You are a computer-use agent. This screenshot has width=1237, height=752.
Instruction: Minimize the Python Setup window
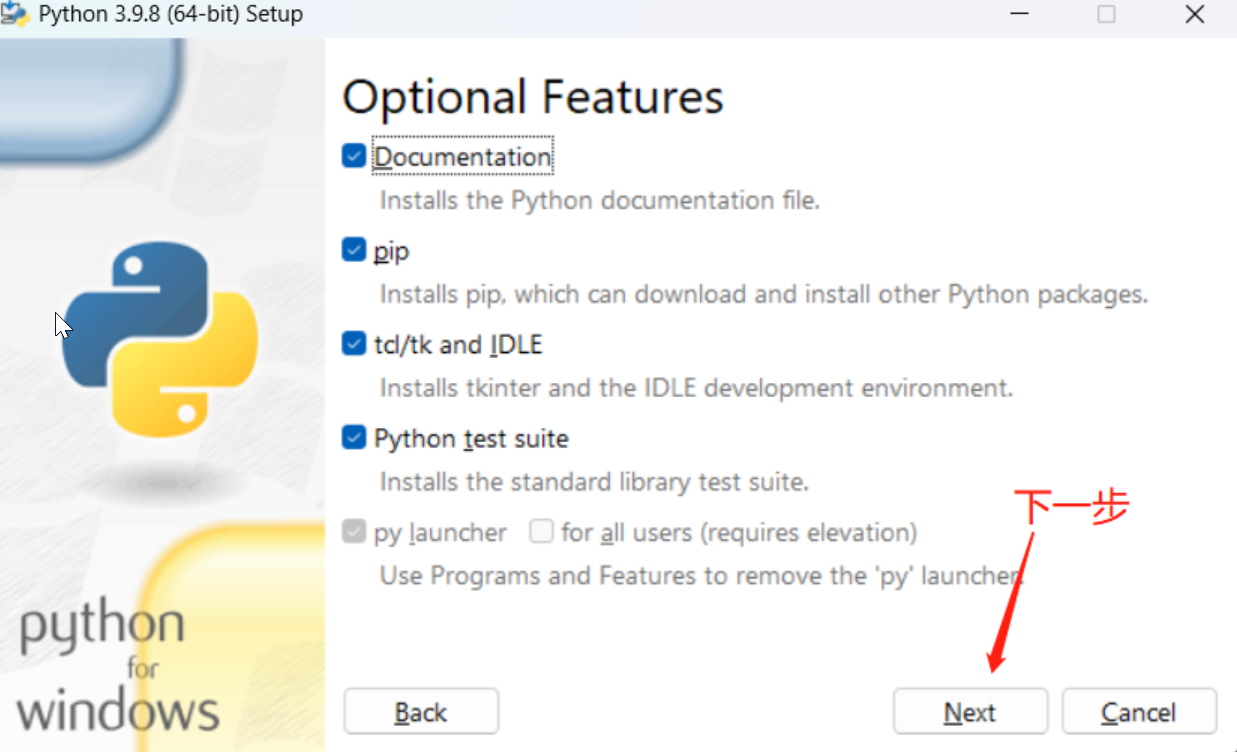pos(1018,14)
